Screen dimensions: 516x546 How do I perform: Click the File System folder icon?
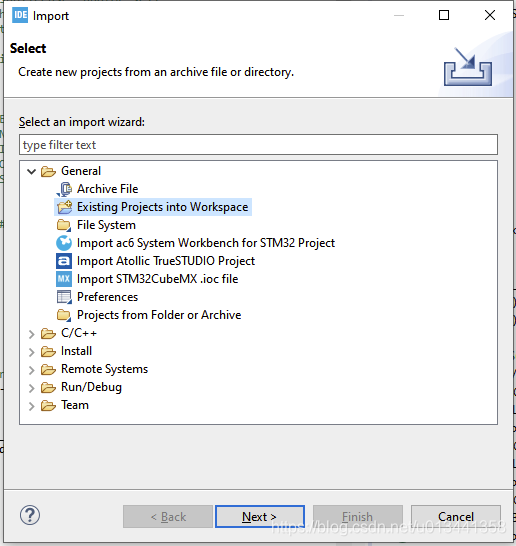[x=64, y=225]
